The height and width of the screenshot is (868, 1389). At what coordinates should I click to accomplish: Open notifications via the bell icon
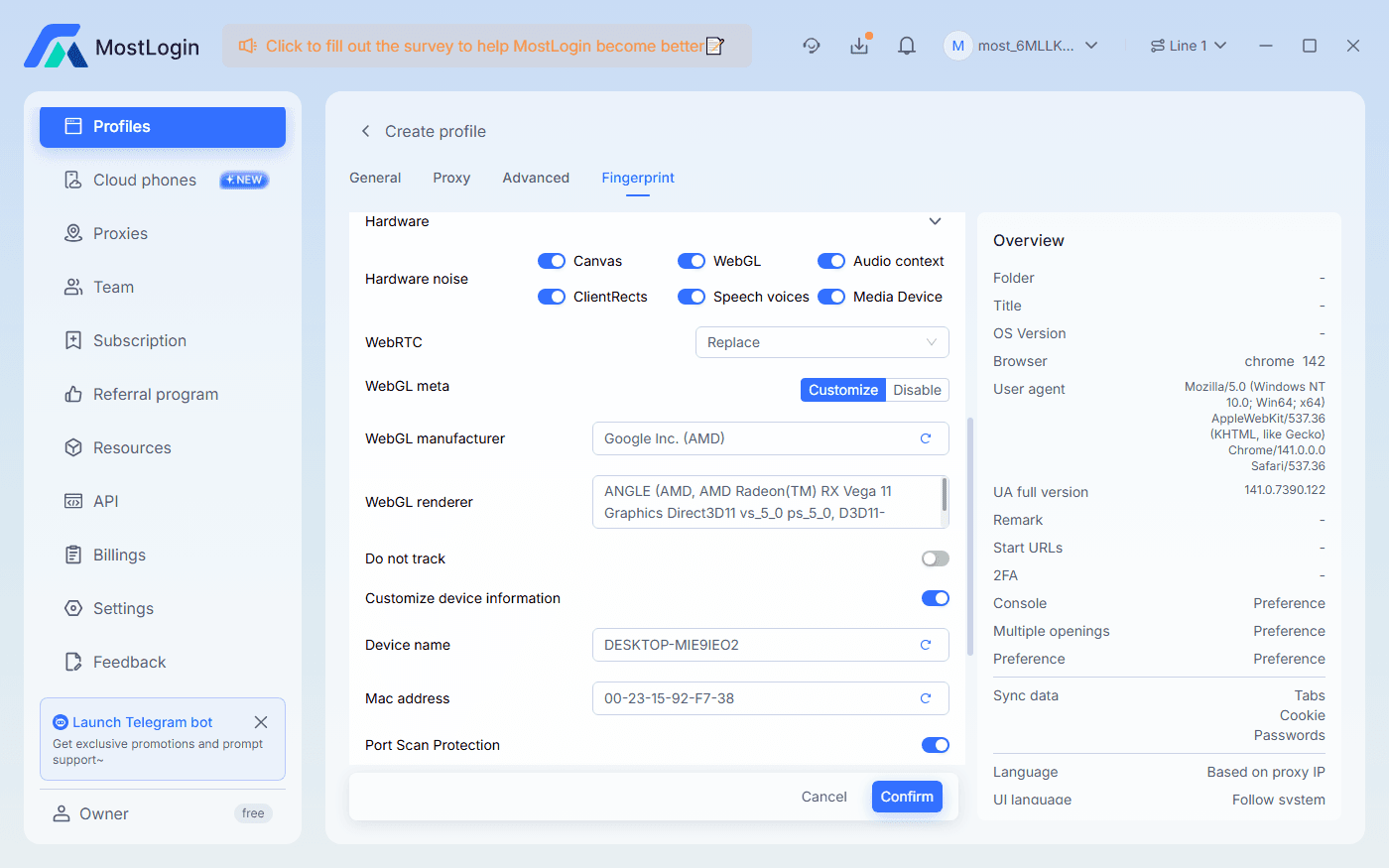tap(906, 45)
